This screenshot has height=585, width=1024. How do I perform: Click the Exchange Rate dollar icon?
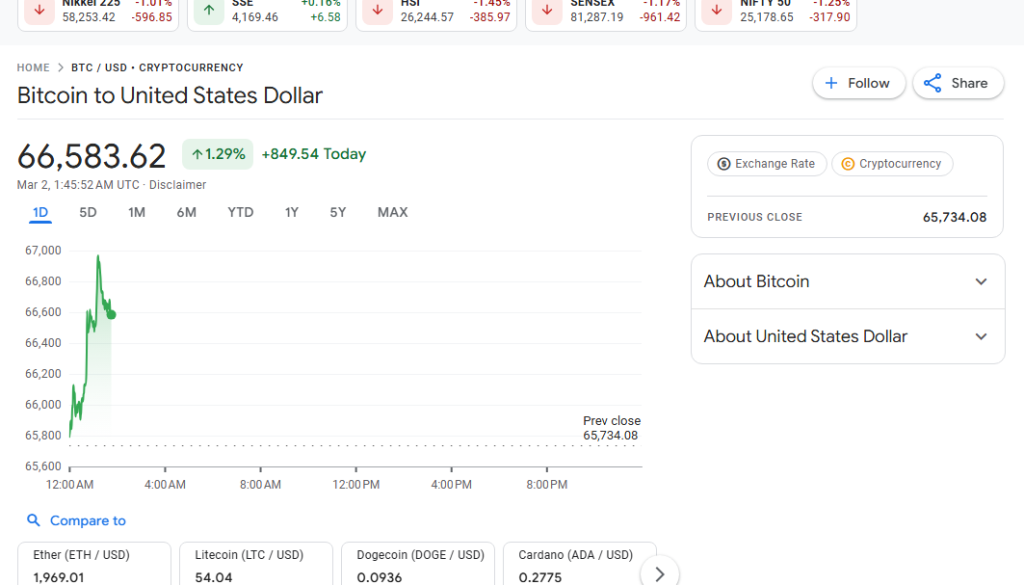pos(724,164)
